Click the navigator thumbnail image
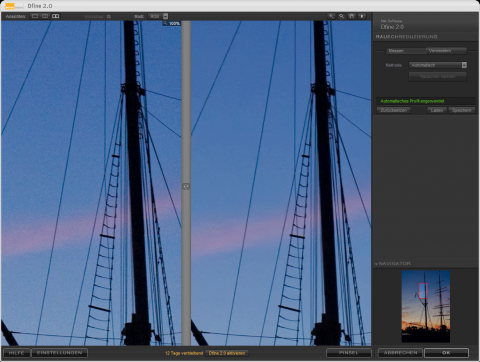 point(426,306)
